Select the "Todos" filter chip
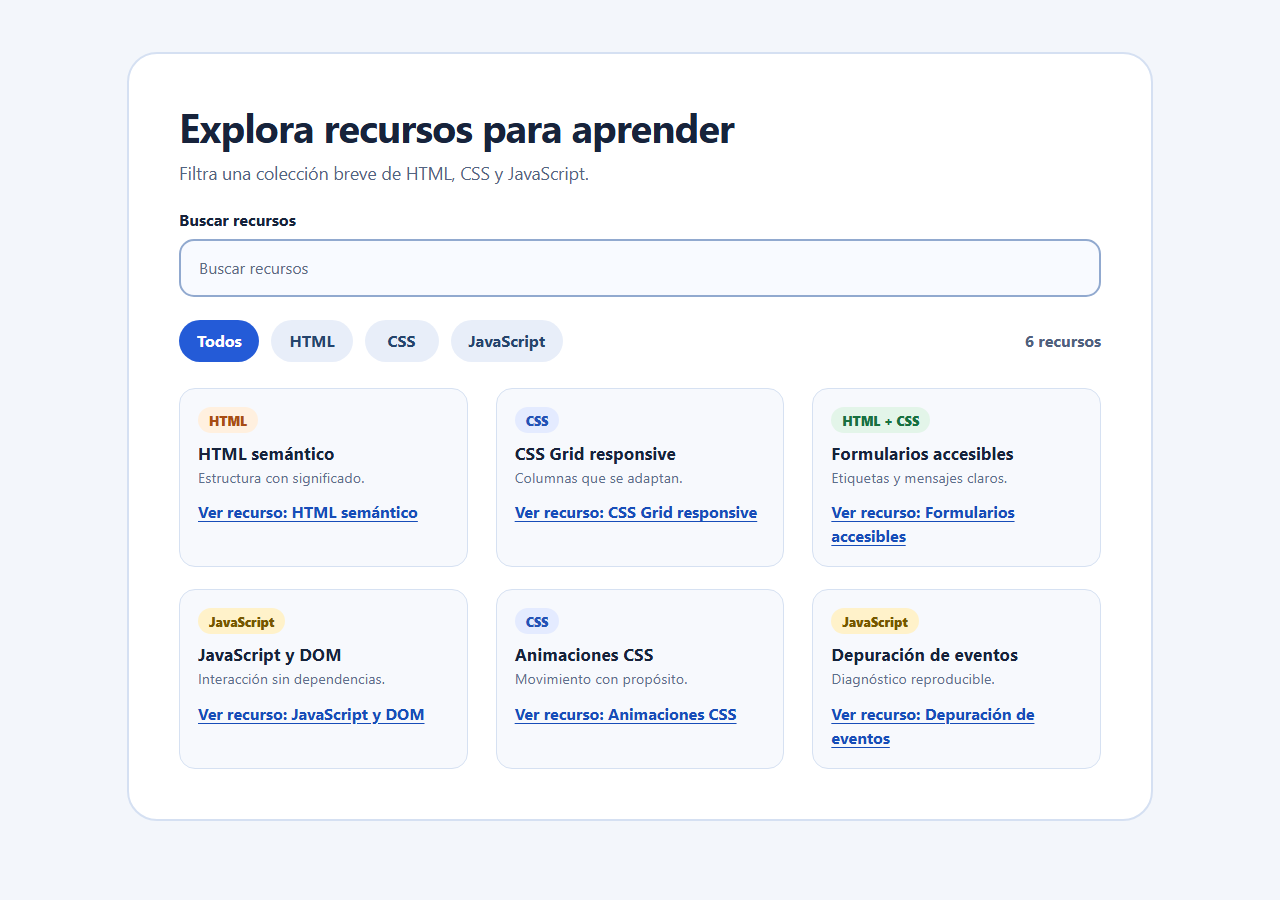This screenshot has width=1280, height=900. [219, 341]
